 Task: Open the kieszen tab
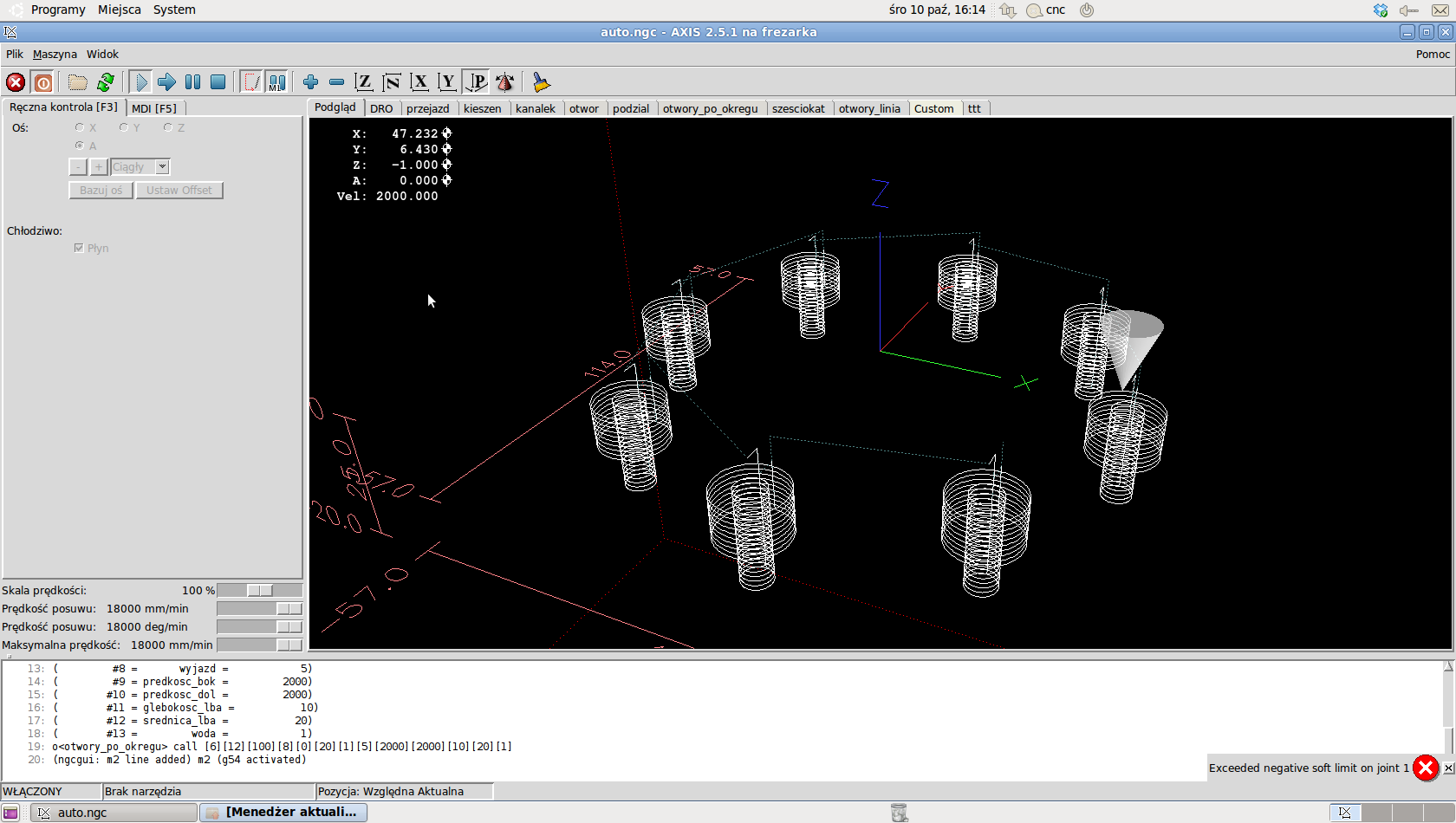click(x=482, y=108)
